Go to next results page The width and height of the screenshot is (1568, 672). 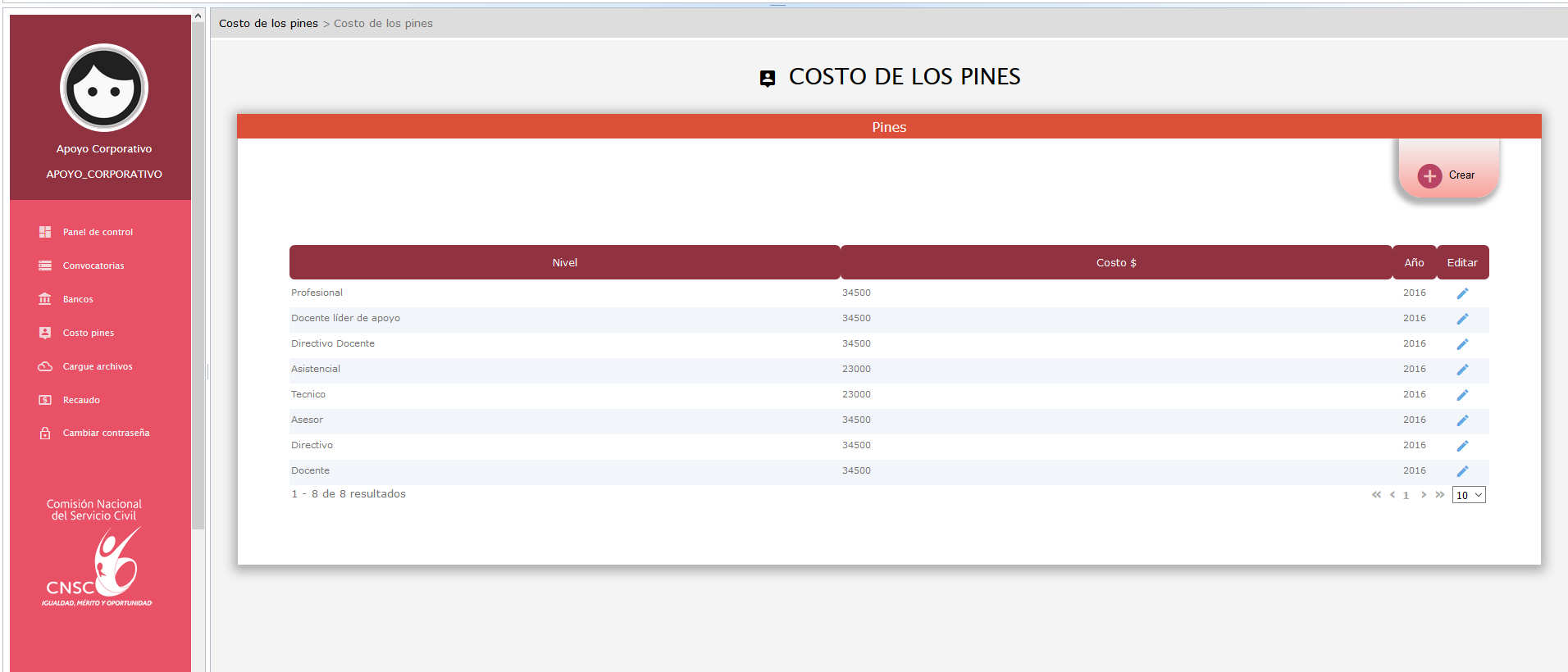tap(1424, 495)
